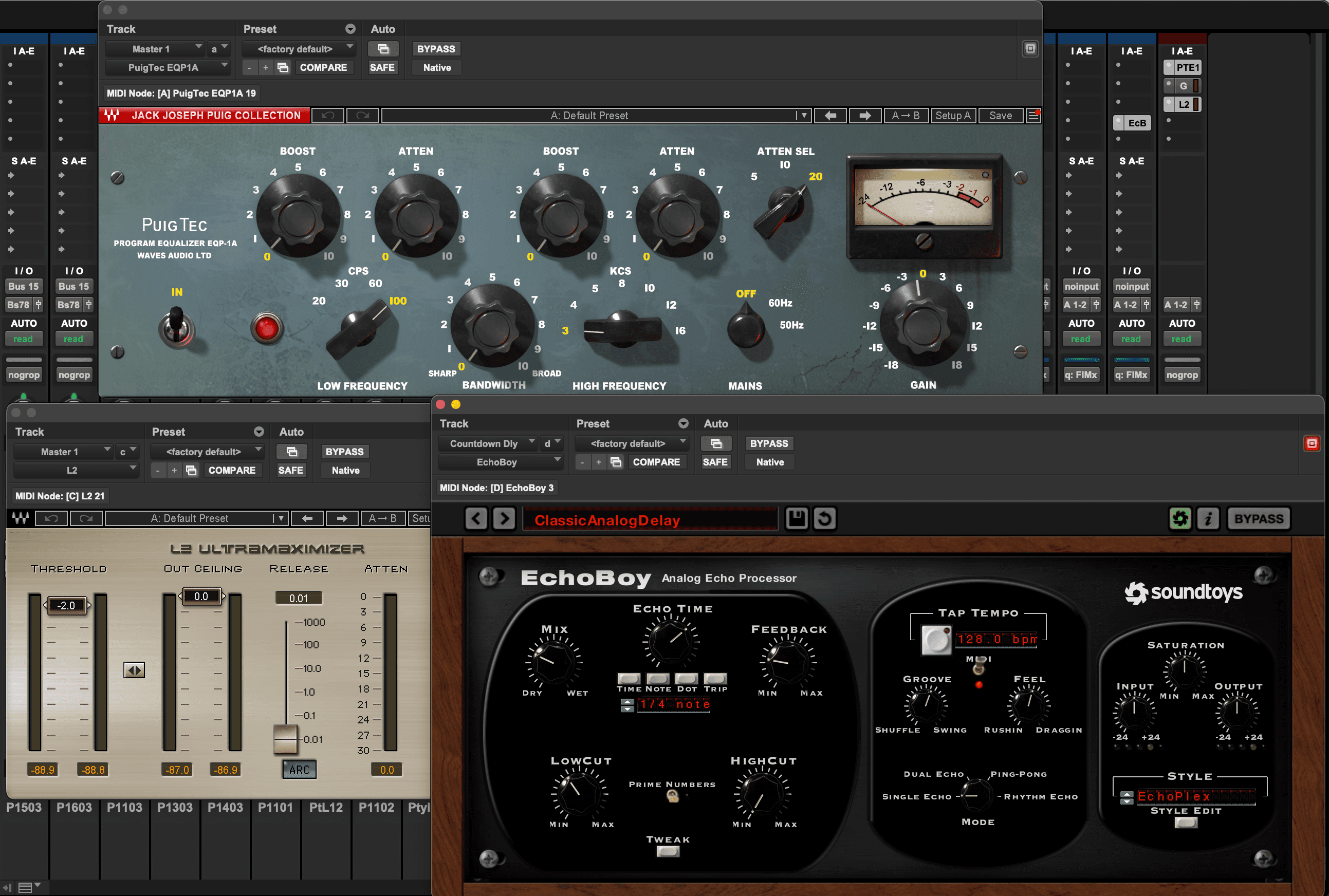Toggle the large BYPASS button on EchoBoy toolbar
The image size is (1329, 896).
click(x=1259, y=519)
